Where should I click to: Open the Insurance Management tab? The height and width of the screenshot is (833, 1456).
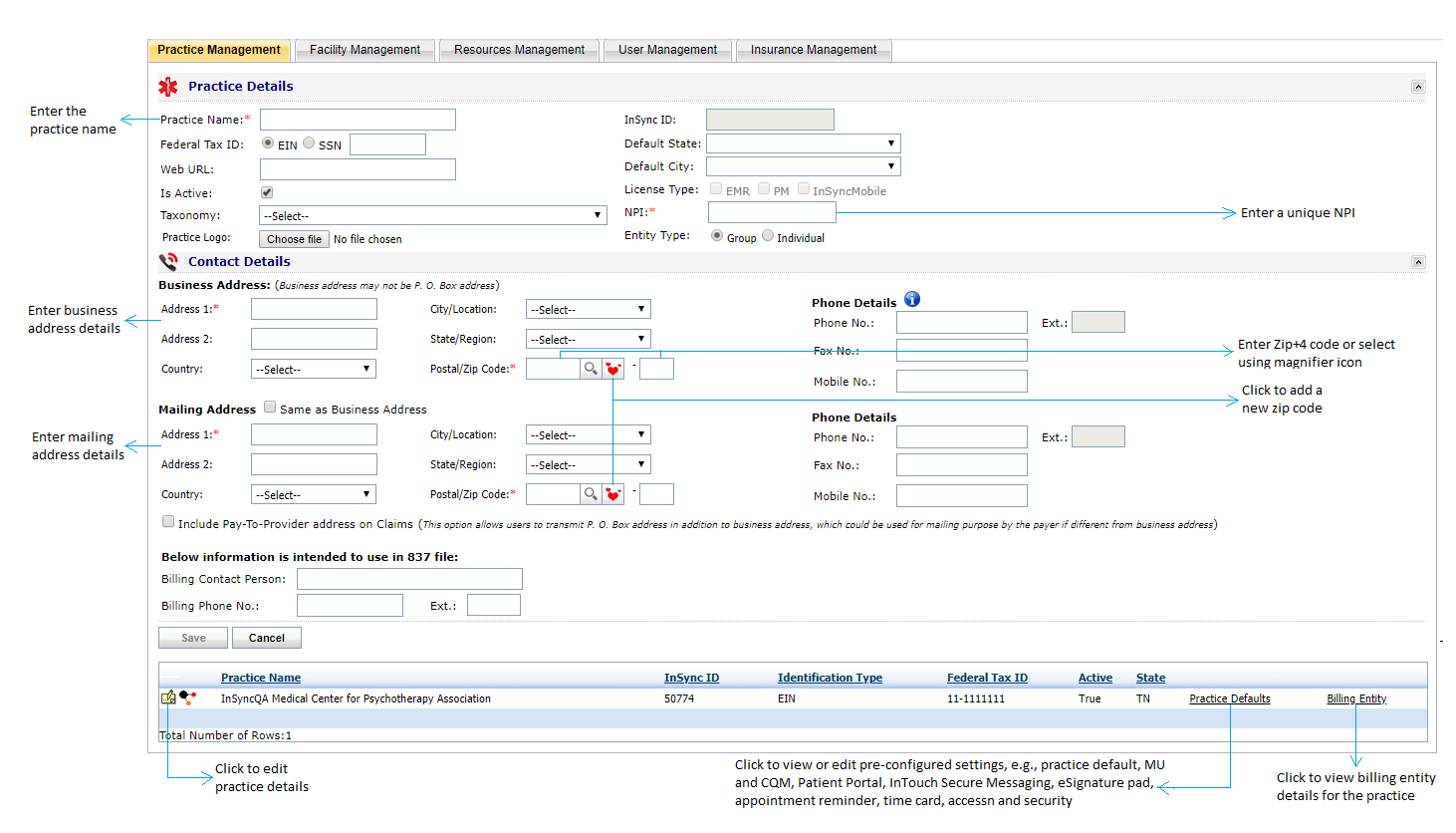813,50
